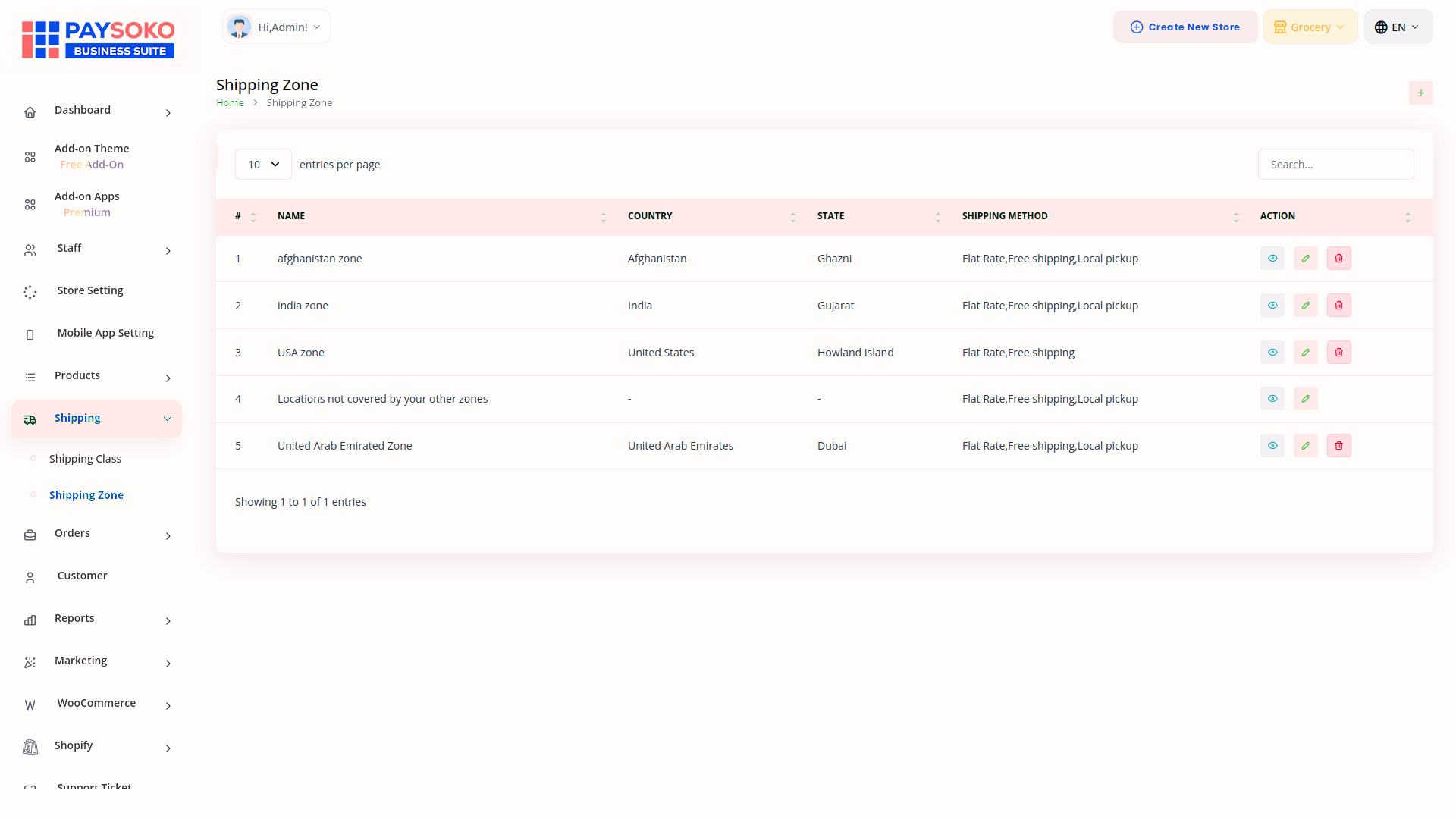Screen dimensions: 1456x819
Task: View USA zone using eye icon
Action: [1272, 353]
